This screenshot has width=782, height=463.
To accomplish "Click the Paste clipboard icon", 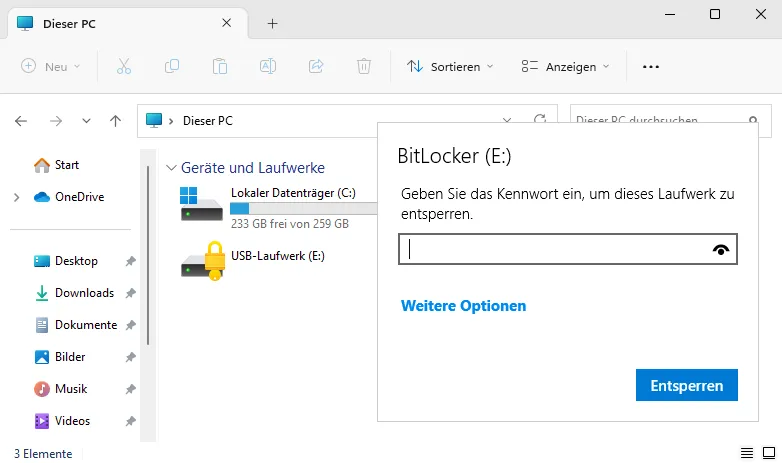I will [x=220, y=66].
